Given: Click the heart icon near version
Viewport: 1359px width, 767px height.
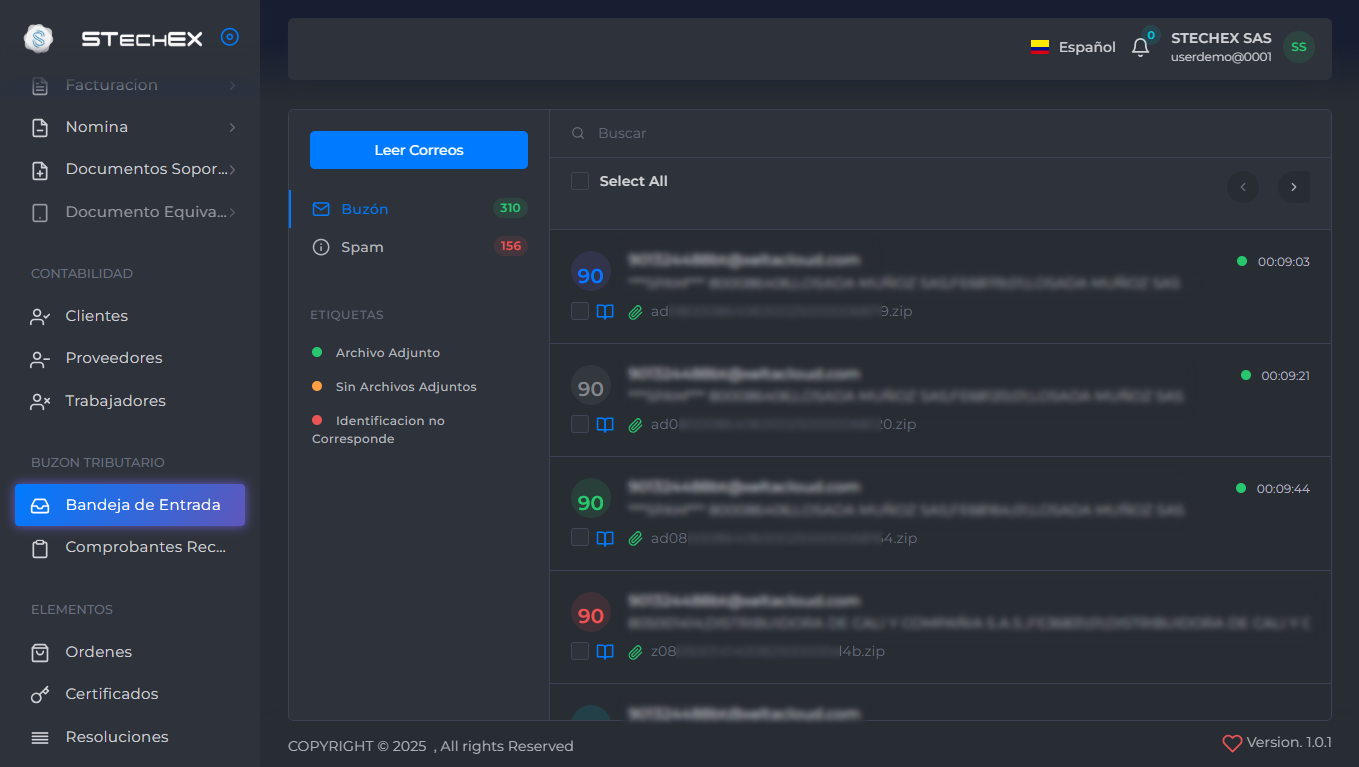Looking at the screenshot, I should tap(1232, 744).
